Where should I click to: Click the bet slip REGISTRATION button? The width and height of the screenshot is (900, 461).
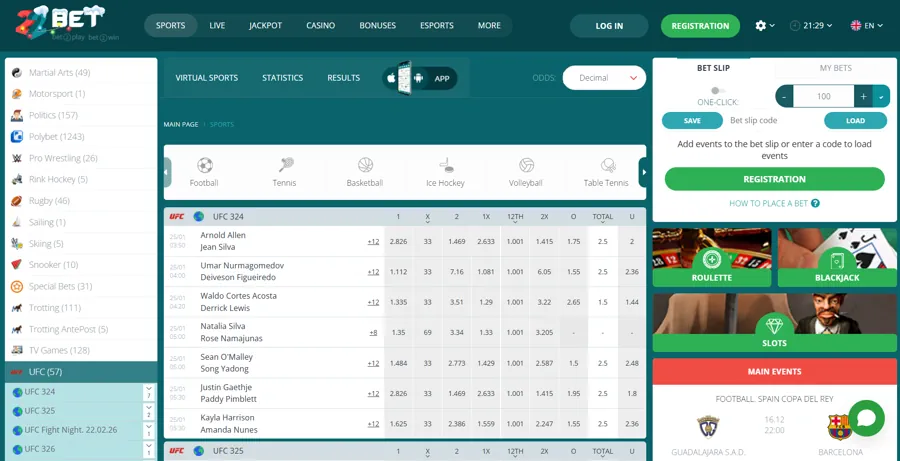click(x=774, y=179)
